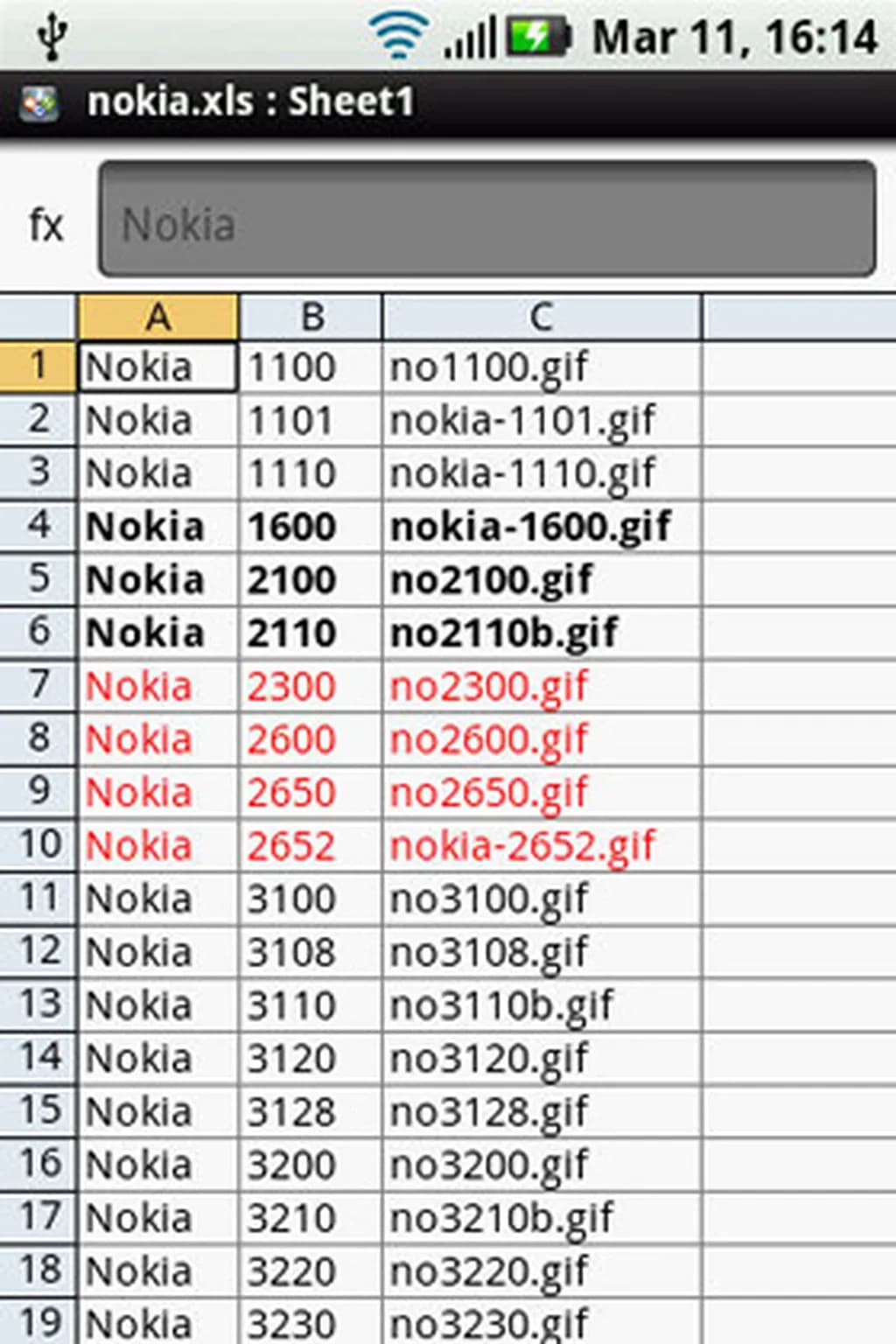Tap the battery charging icon

coord(539,37)
